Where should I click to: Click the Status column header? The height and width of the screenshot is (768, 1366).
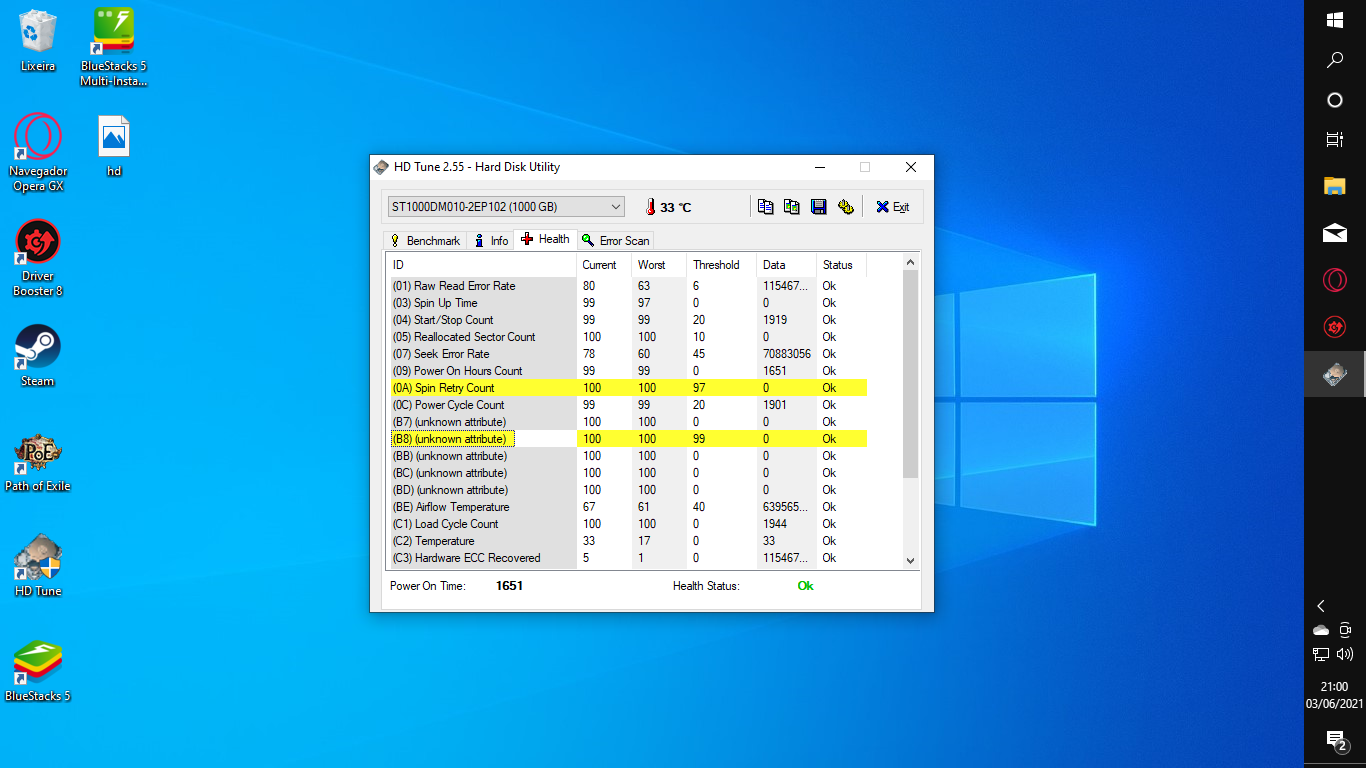[x=841, y=265]
